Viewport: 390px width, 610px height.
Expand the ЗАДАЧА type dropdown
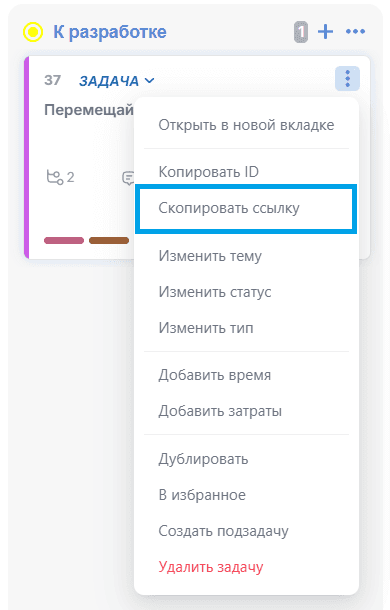pyautogui.click(x=116, y=81)
